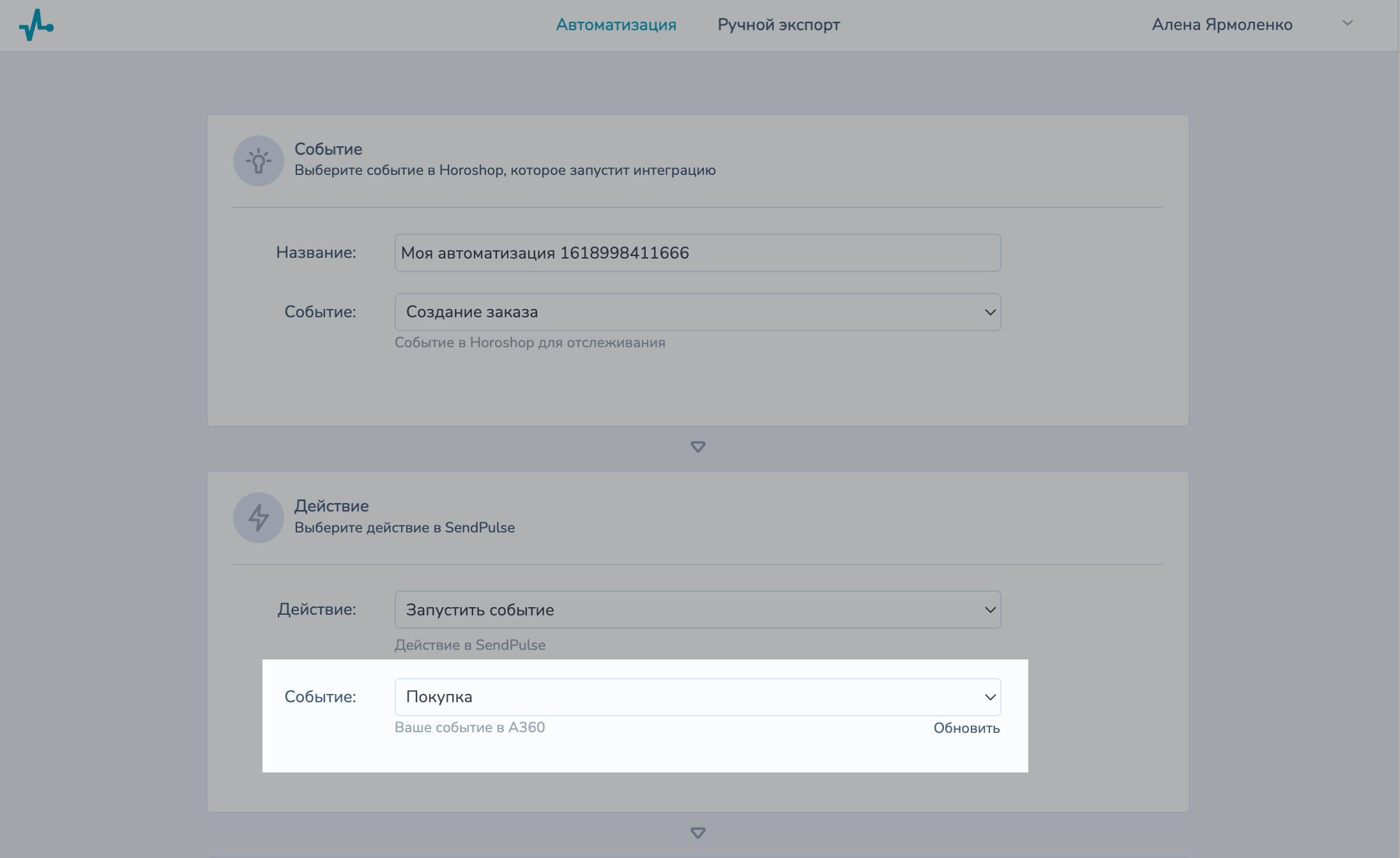
Task: Click the Событие section heading
Action: pos(328,149)
